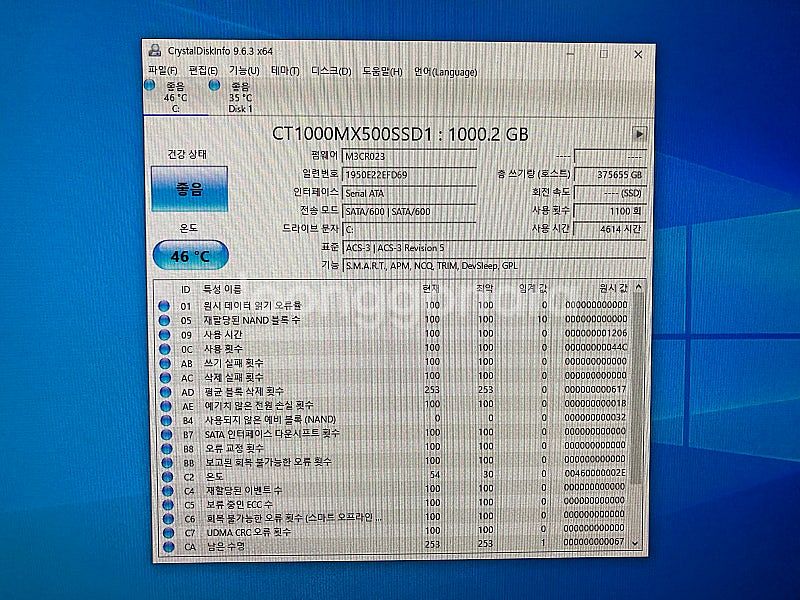The height and width of the screenshot is (600, 800).
Task: Open the 언어(Language) menu
Action: tap(445, 72)
